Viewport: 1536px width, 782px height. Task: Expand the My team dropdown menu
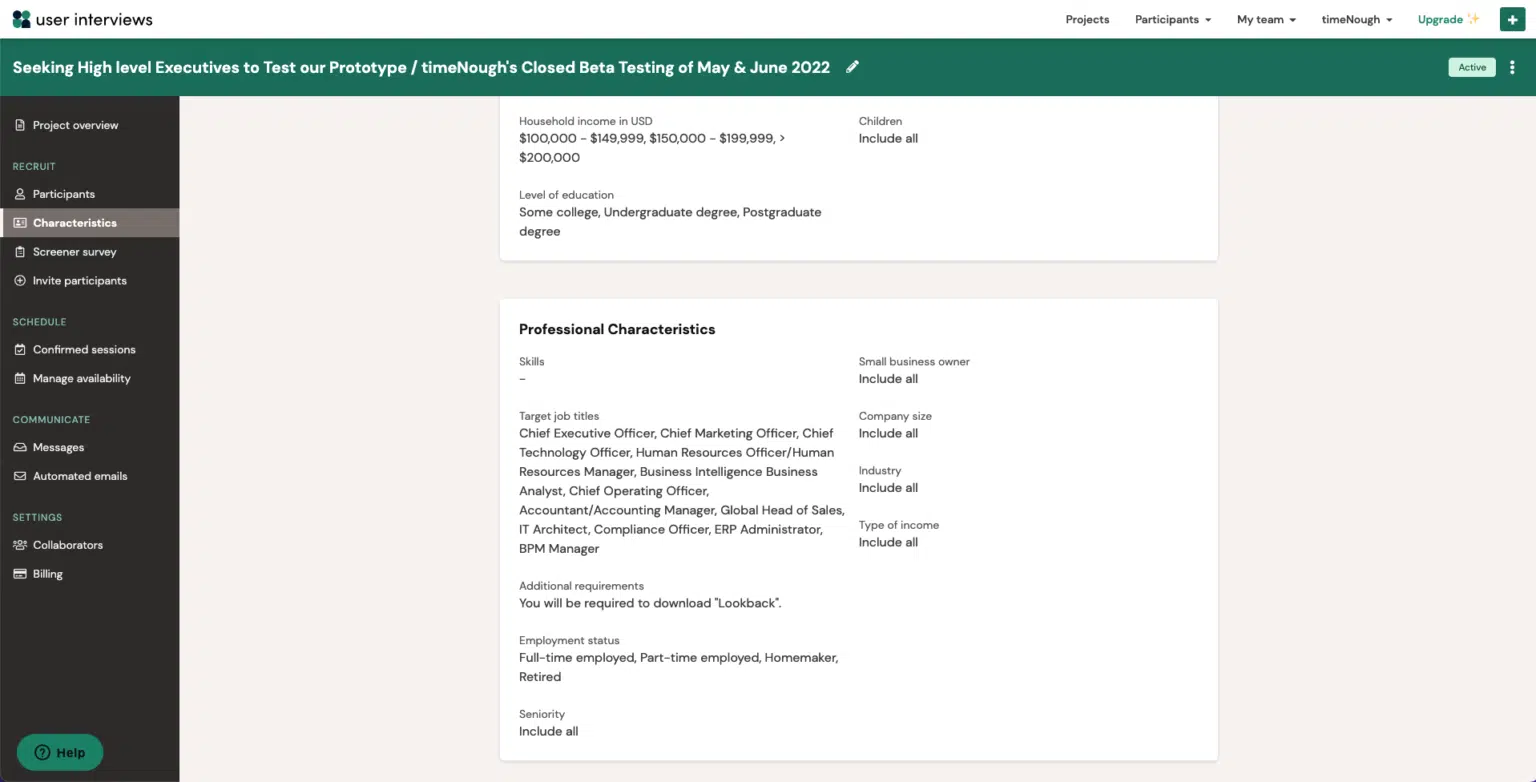click(x=1265, y=19)
